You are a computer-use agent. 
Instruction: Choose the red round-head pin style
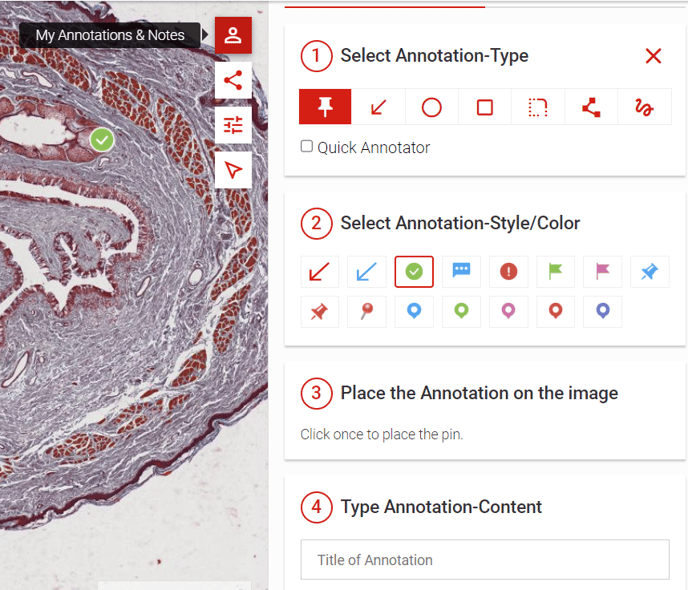[x=366, y=312]
